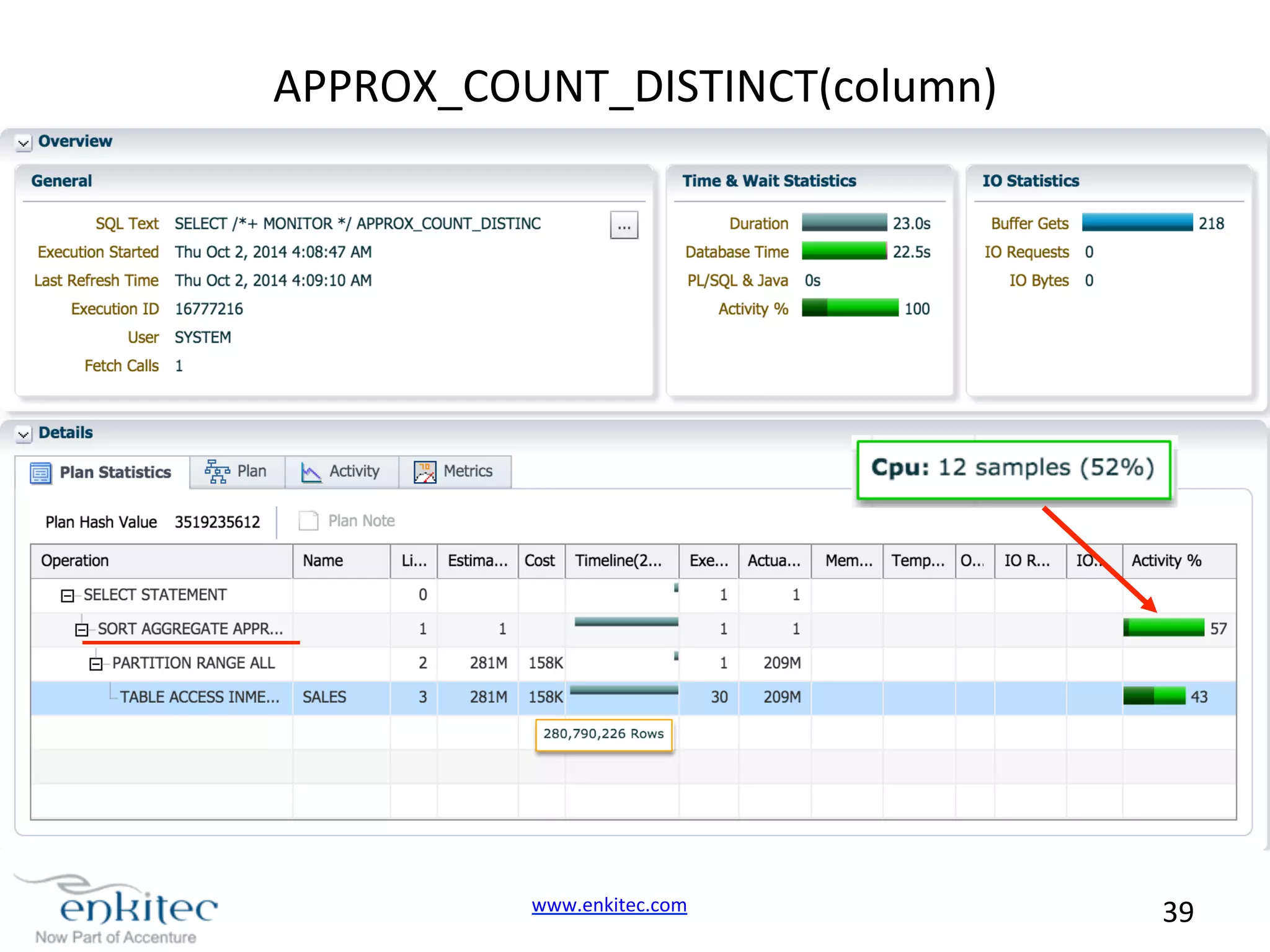Click the Actua... column header
The height and width of the screenshot is (952, 1270).
pos(775,561)
